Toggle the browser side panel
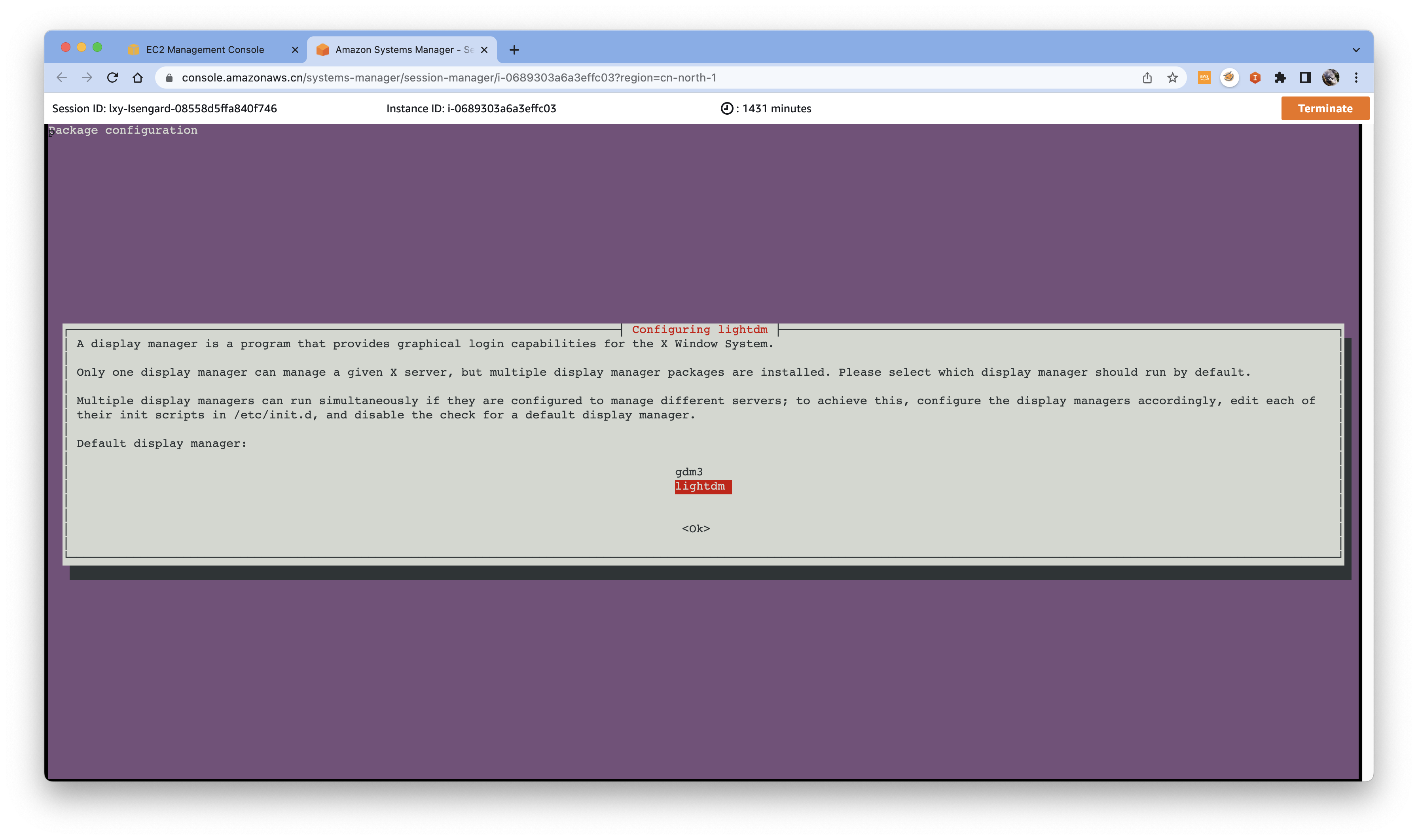This screenshot has height=840, width=1418. (1305, 78)
